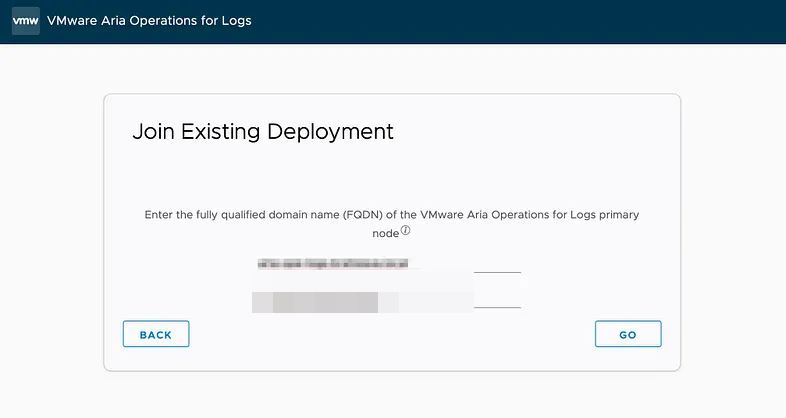Click the word node beside info icon
This screenshot has width=786, height=418.
coord(385,232)
